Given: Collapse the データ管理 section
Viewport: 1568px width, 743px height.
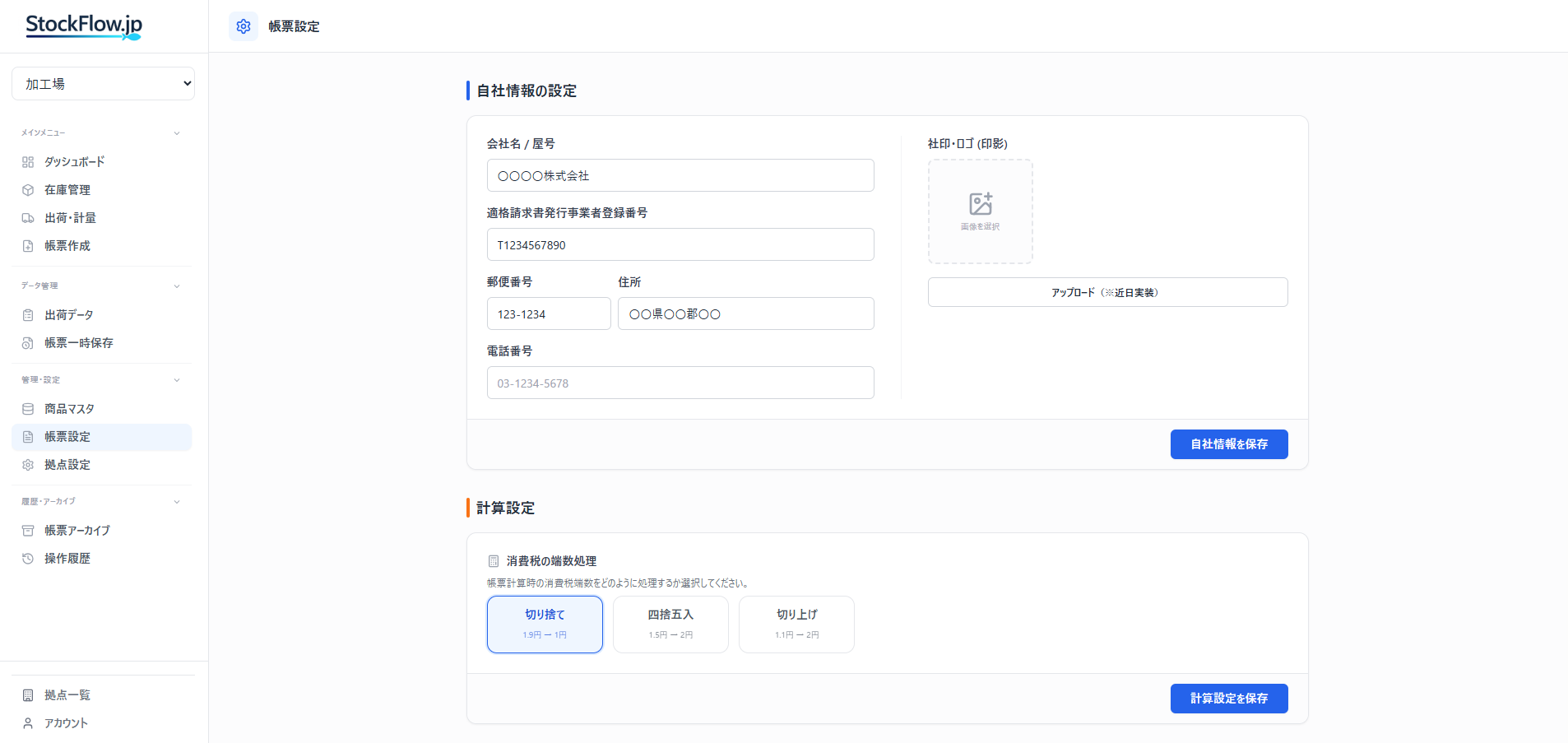Looking at the screenshot, I should tap(177, 286).
